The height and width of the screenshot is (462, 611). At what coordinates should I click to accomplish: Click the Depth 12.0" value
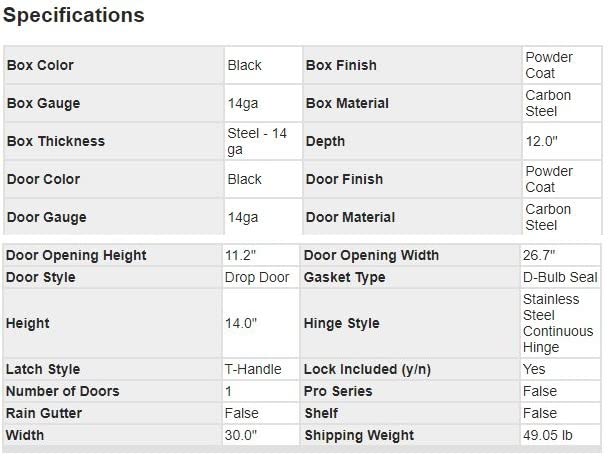[x=541, y=141]
